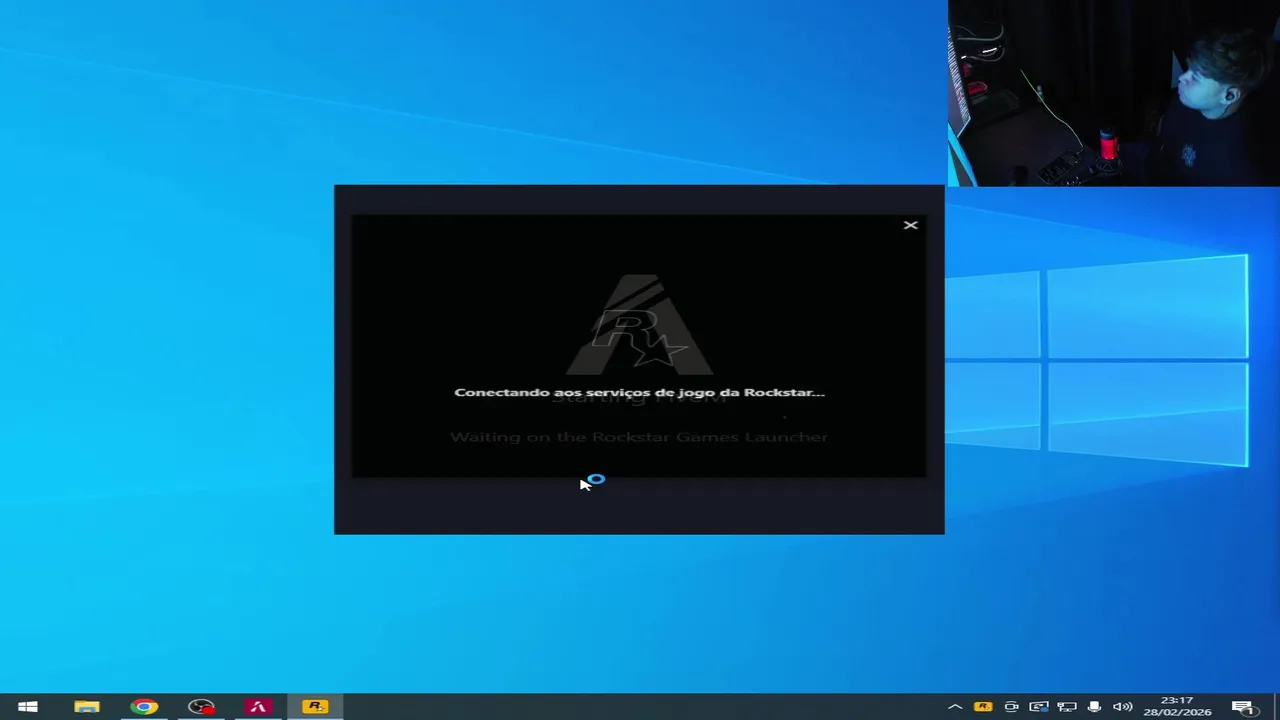Click the display-with-blue-dot tray icon
The height and width of the screenshot is (720, 1280).
coord(1039,707)
